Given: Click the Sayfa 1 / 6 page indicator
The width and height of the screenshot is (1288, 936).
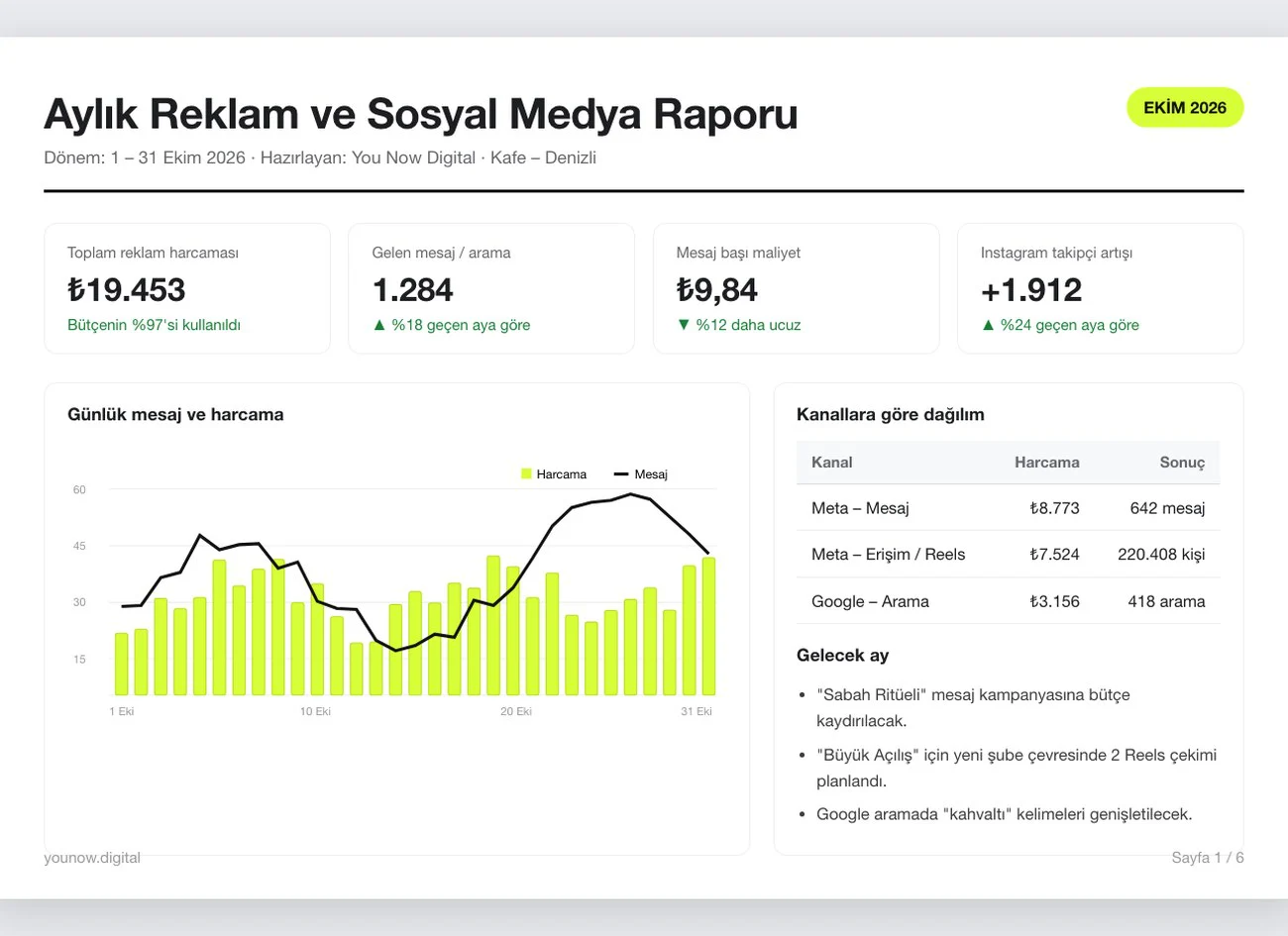Looking at the screenshot, I should [1208, 858].
